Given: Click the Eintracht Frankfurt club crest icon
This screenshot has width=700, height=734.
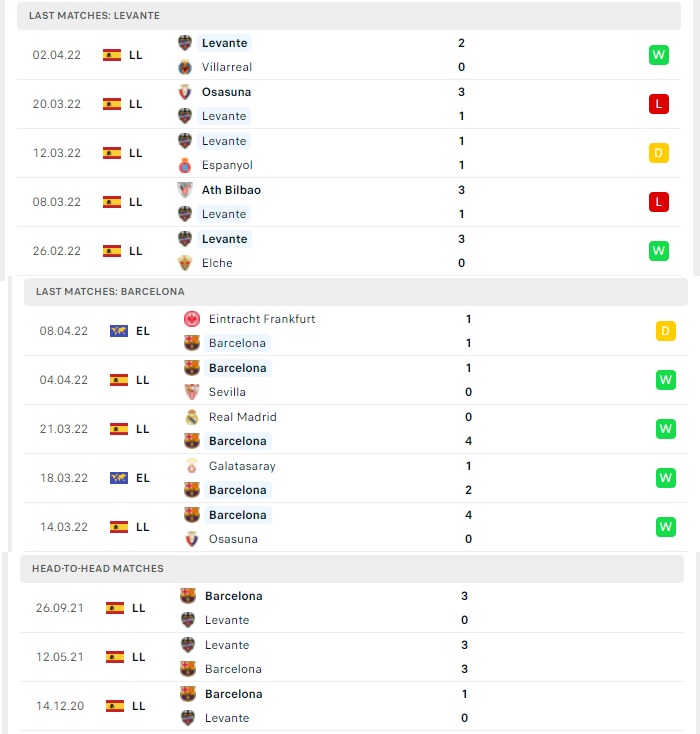Looking at the screenshot, I should point(192,319).
